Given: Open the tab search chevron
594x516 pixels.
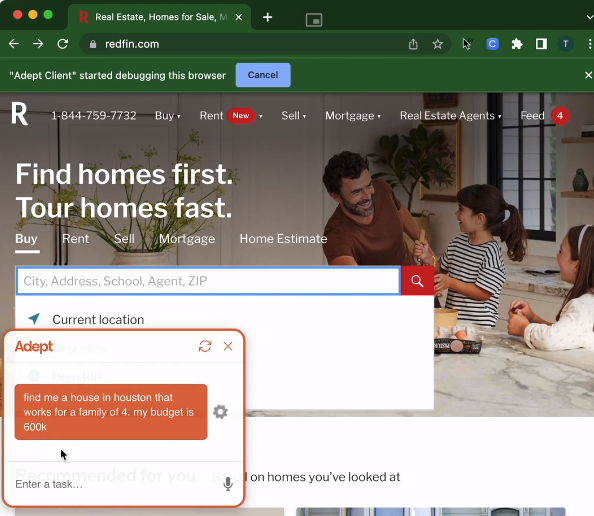Looking at the screenshot, I should pos(589,17).
